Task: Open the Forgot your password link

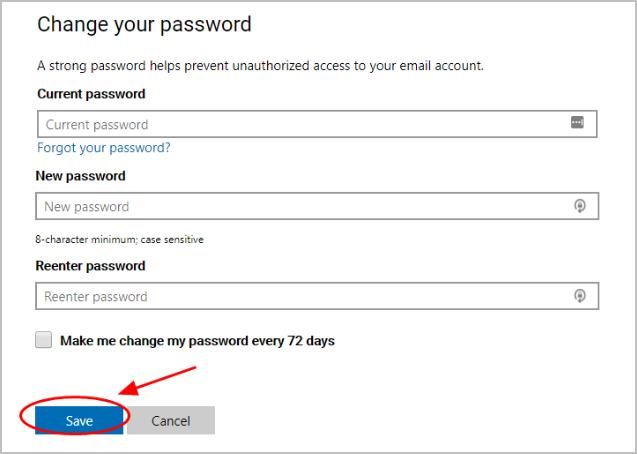Action: [x=104, y=148]
